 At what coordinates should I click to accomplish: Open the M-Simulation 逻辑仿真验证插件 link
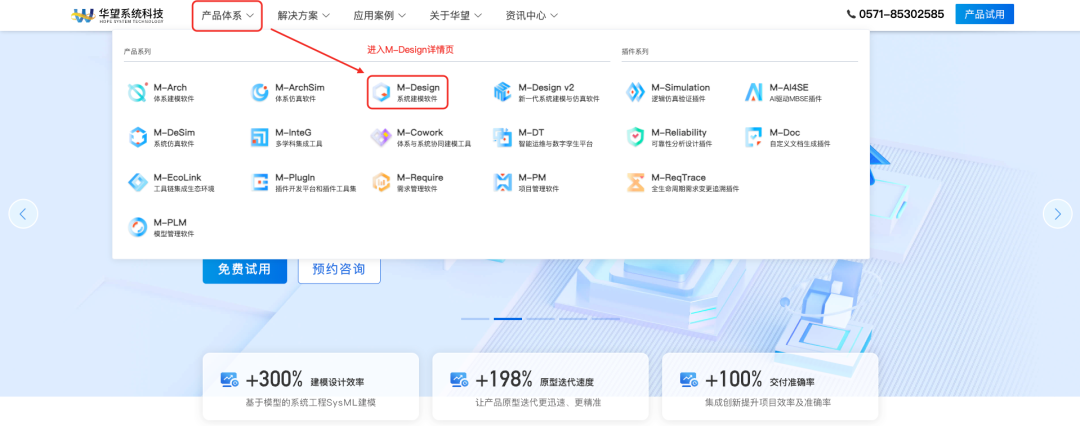668,92
